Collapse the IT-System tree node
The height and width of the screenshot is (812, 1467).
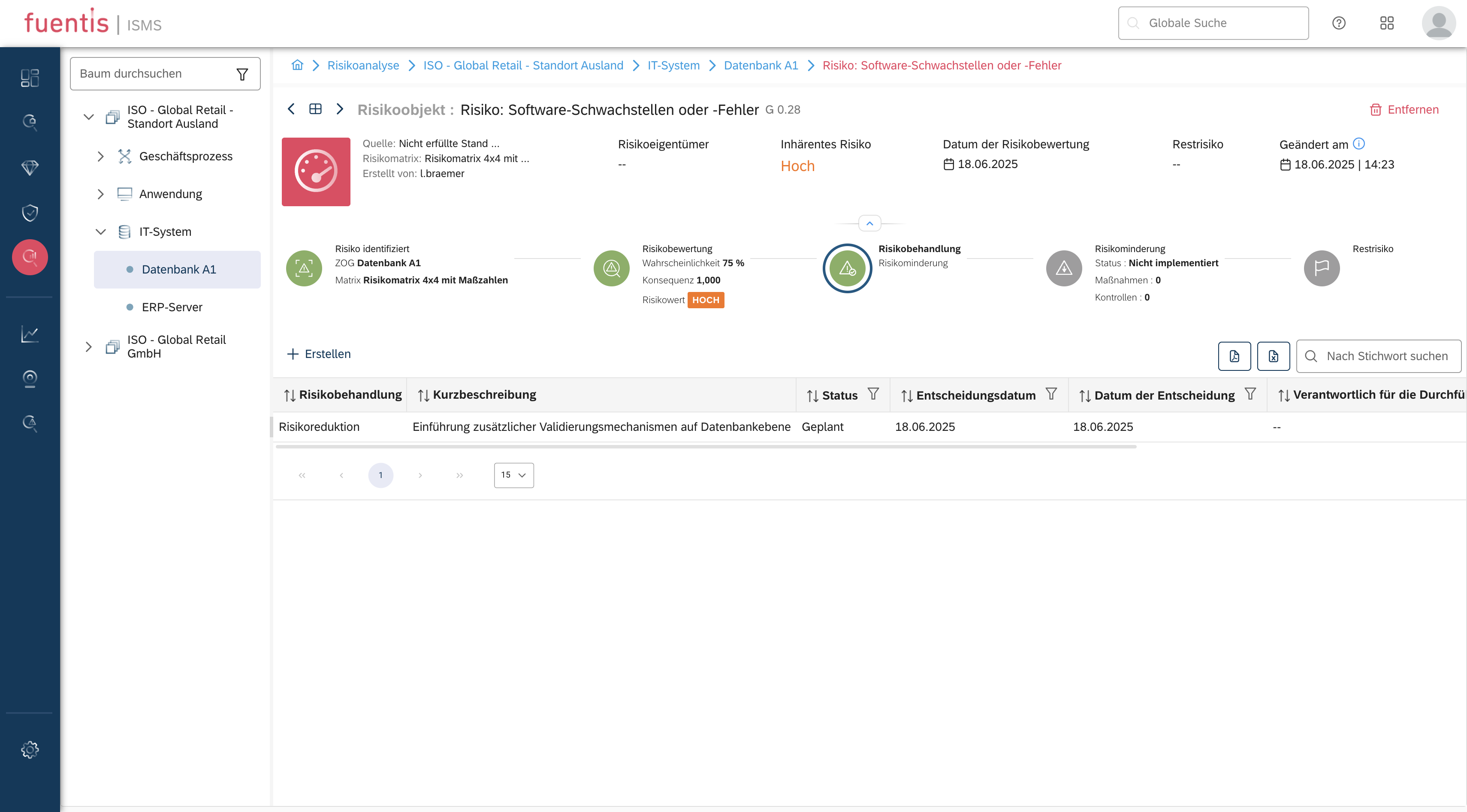click(101, 232)
